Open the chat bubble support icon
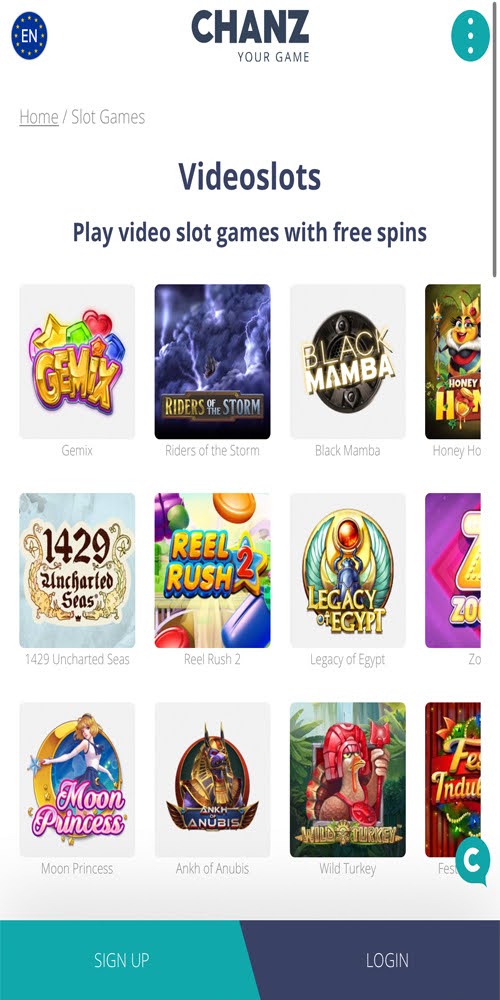The image size is (500, 1000). click(473, 860)
